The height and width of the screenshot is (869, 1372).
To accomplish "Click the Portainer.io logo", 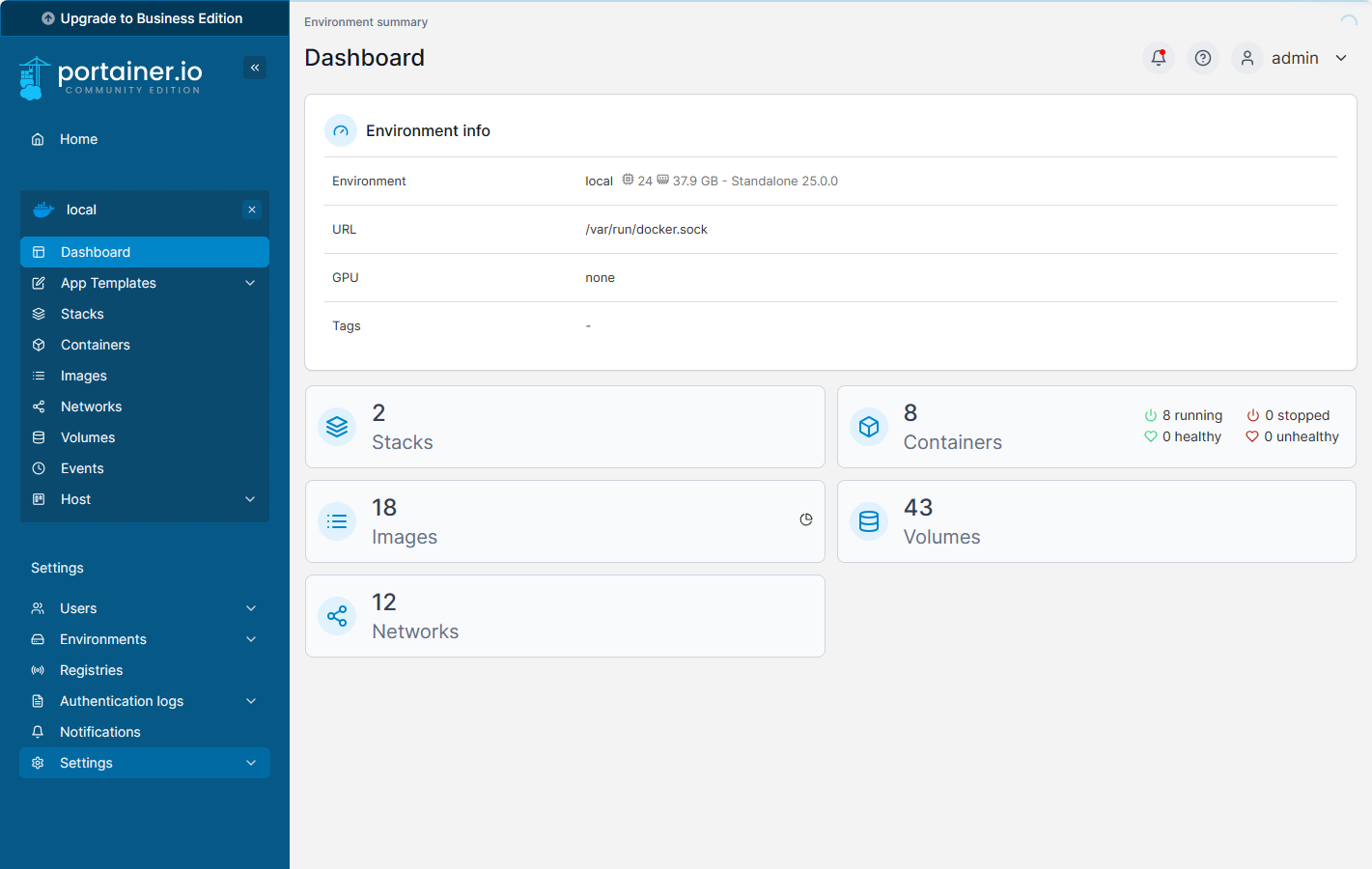I will point(110,78).
